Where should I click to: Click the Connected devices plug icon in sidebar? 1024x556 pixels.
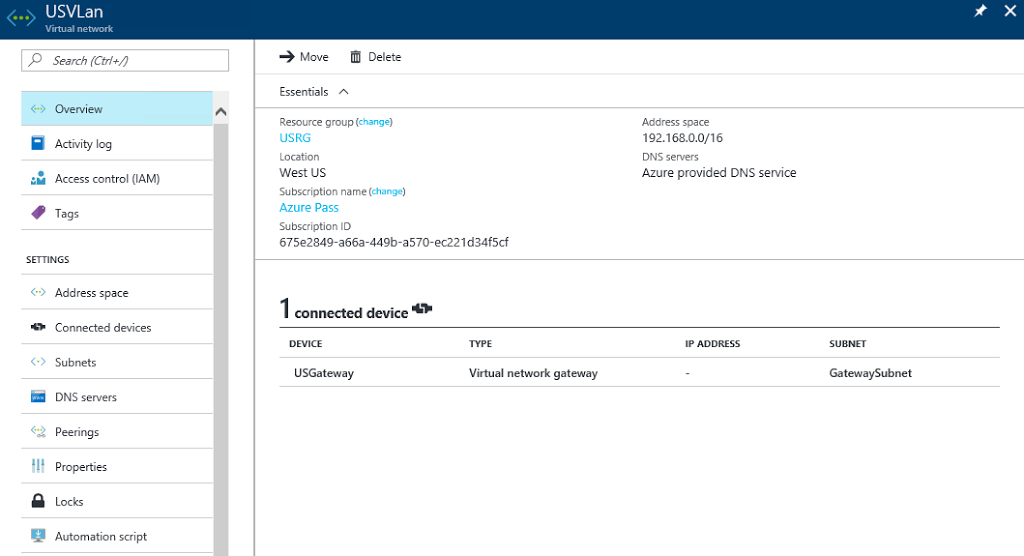coord(38,327)
